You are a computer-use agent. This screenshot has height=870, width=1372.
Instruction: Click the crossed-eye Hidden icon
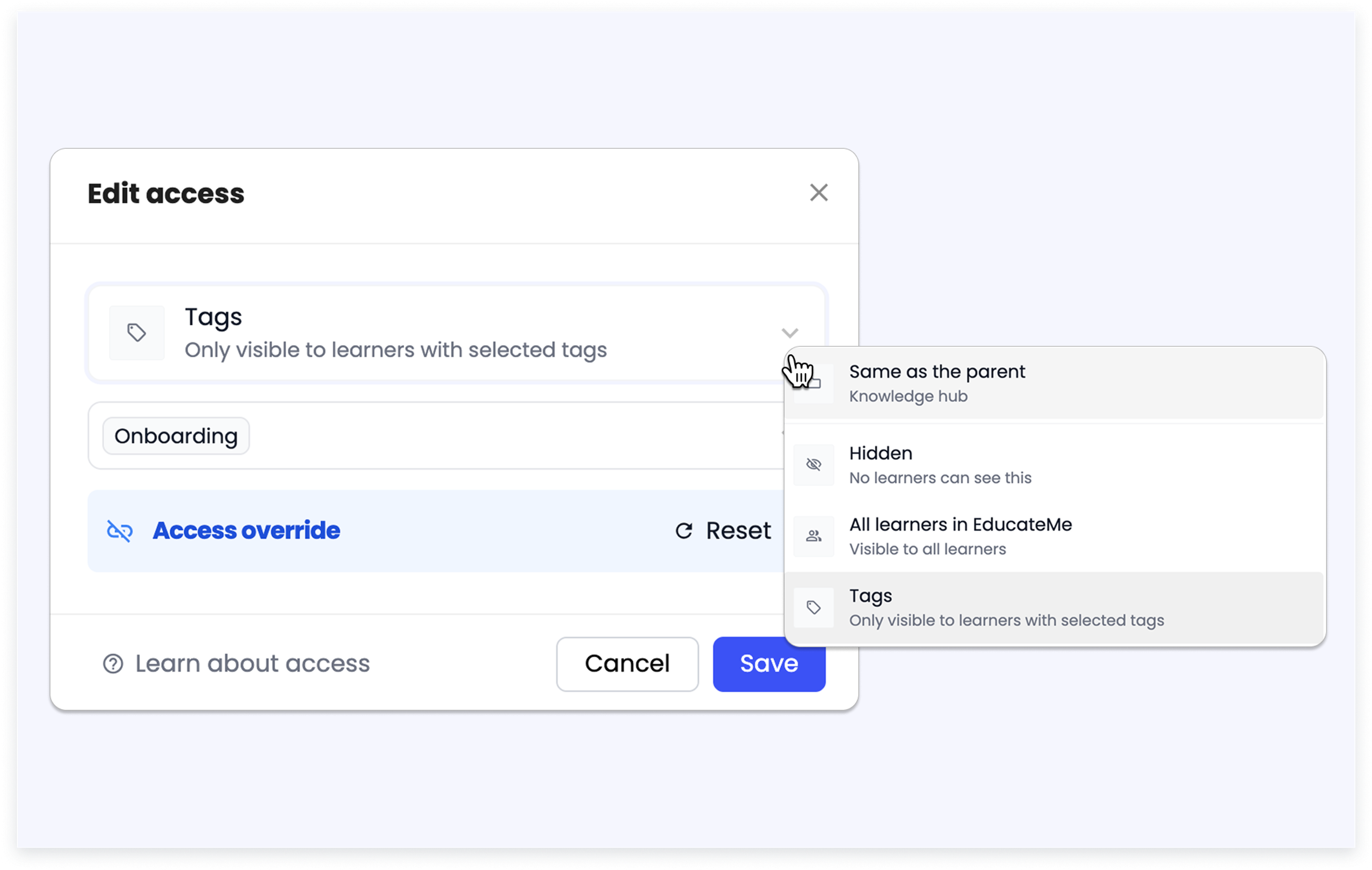click(814, 464)
